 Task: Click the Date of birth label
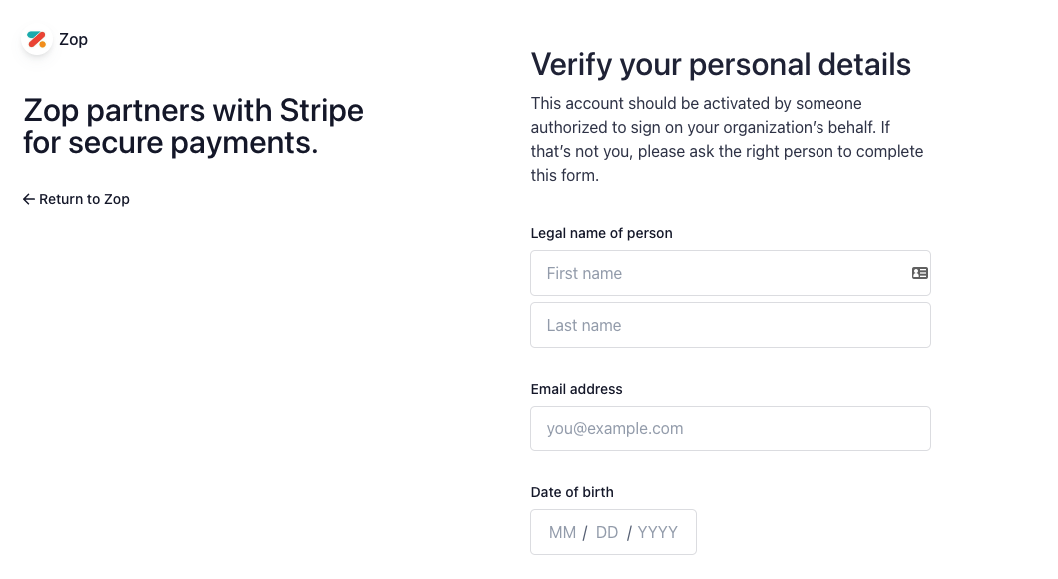[x=572, y=493]
